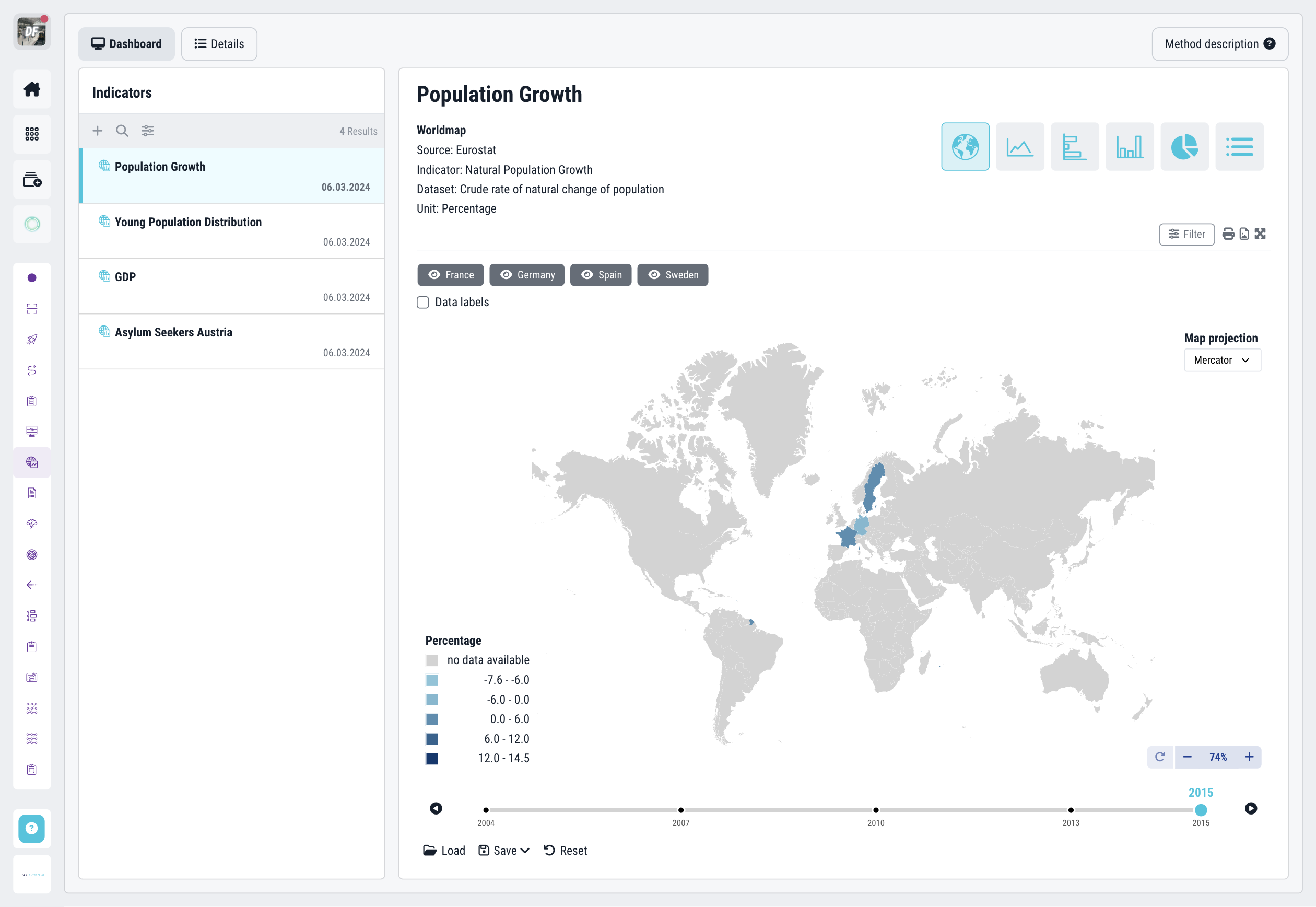
Task: Refresh the map view with the reload icon
Action: (x=1160, y=757)
